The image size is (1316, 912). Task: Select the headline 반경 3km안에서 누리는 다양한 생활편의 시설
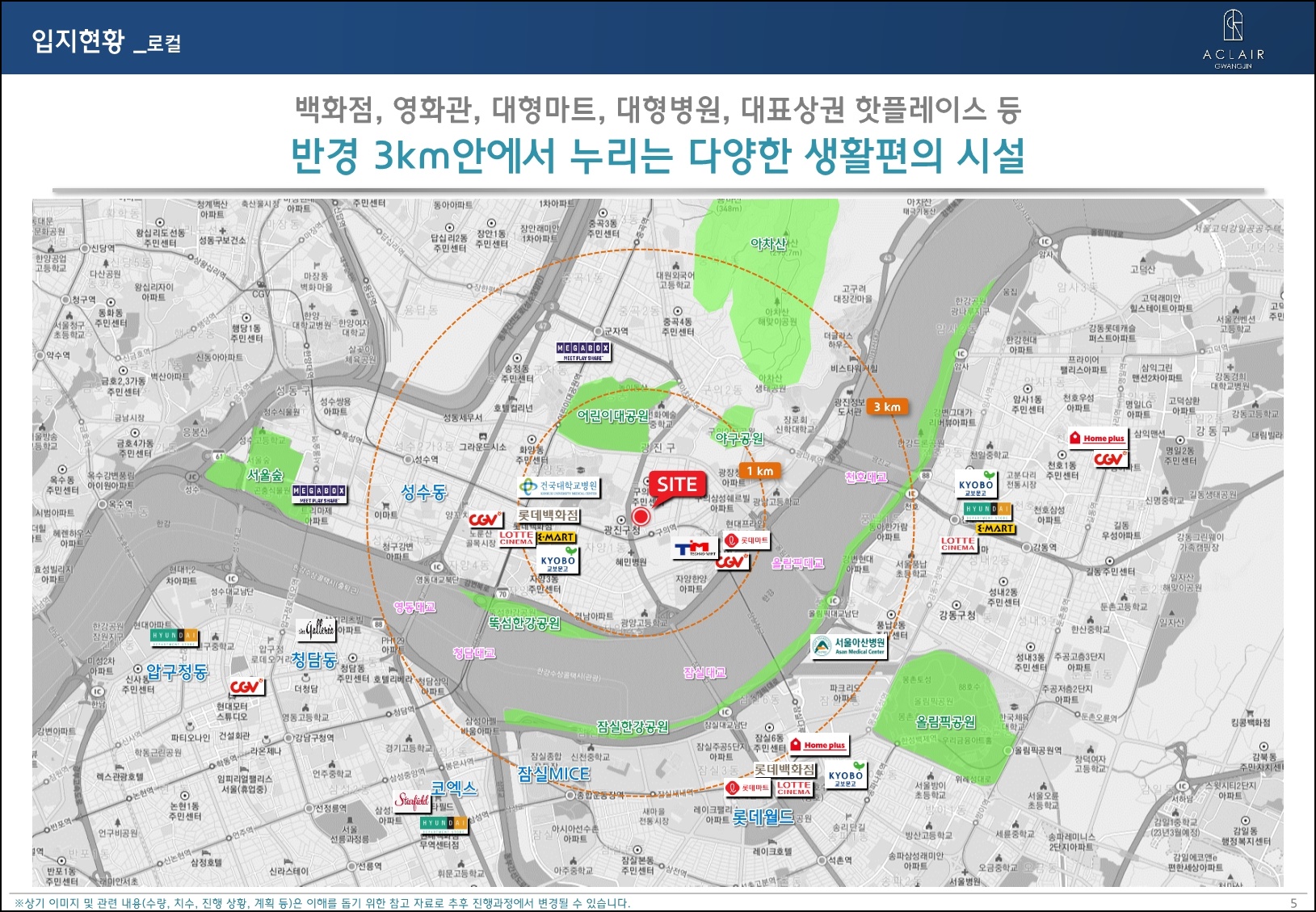click(x=658, y=156)
